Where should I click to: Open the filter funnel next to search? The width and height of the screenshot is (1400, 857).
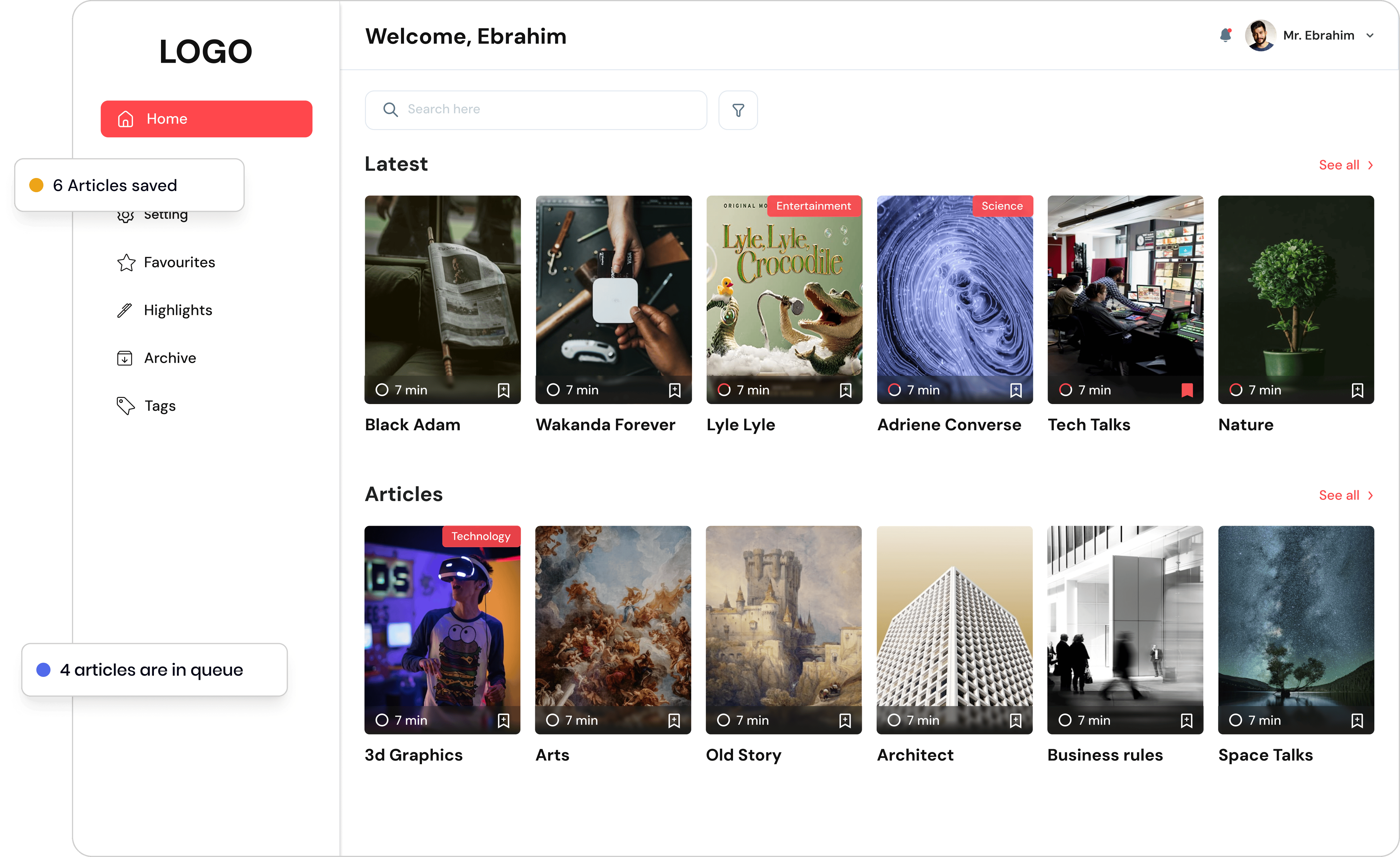(x=737, y=110)
